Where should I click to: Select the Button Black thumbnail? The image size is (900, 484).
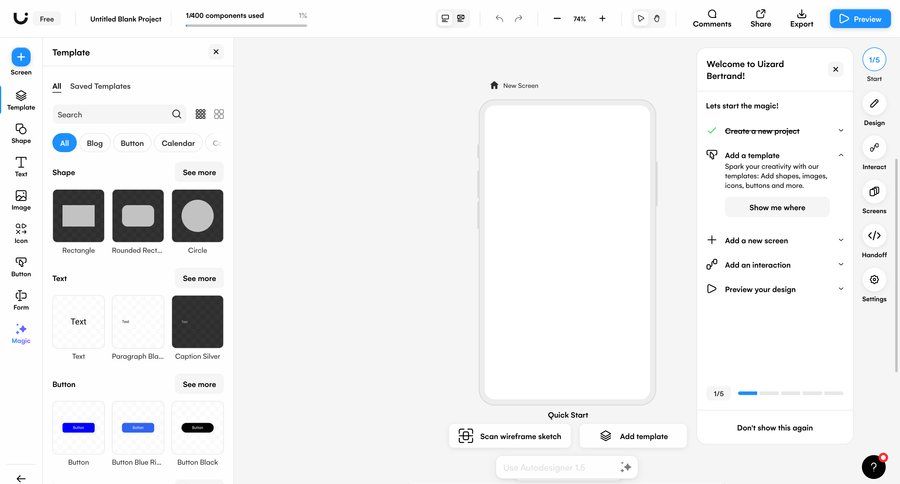(x=197, y=428)
